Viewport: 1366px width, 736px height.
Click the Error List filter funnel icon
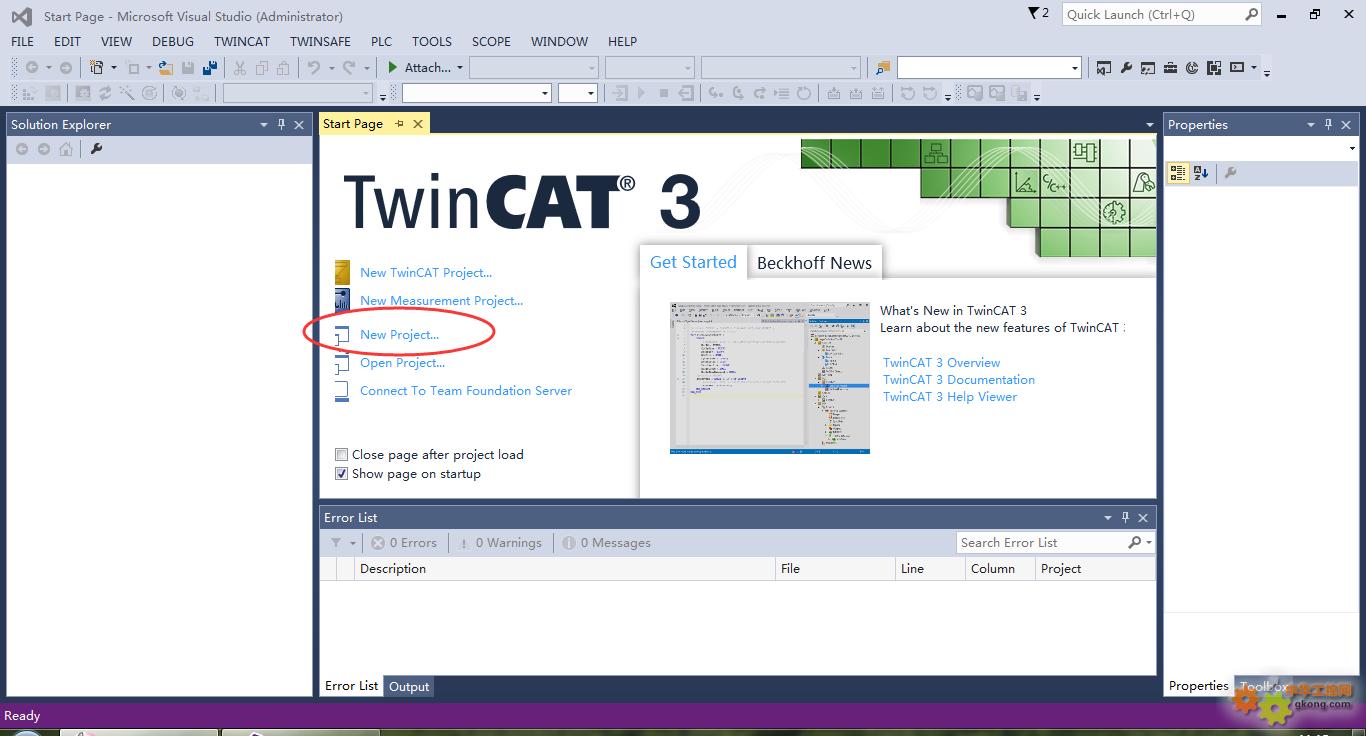click(x=336, y=543)
